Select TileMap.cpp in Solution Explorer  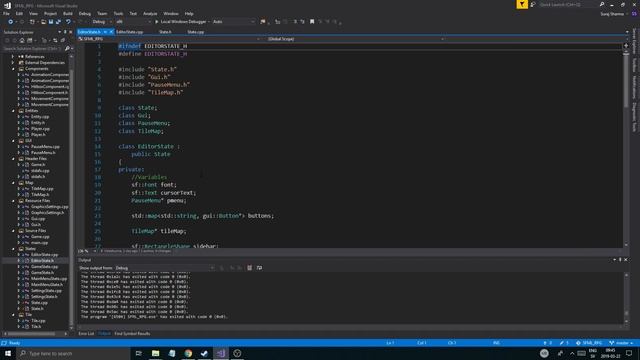(42, 189)
